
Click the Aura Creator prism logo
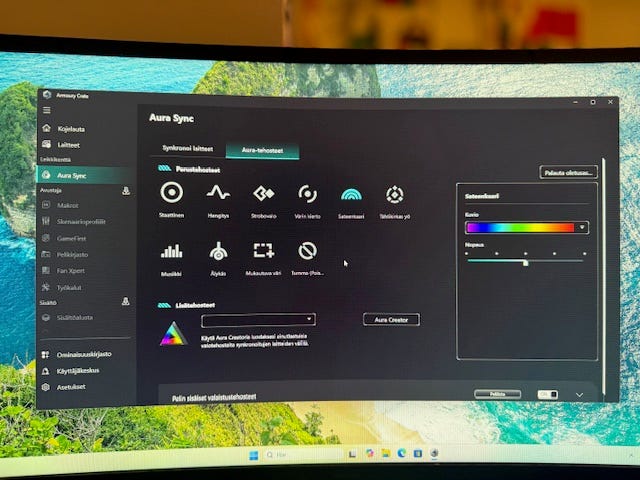pyautogui.click(x=173, y=334)
